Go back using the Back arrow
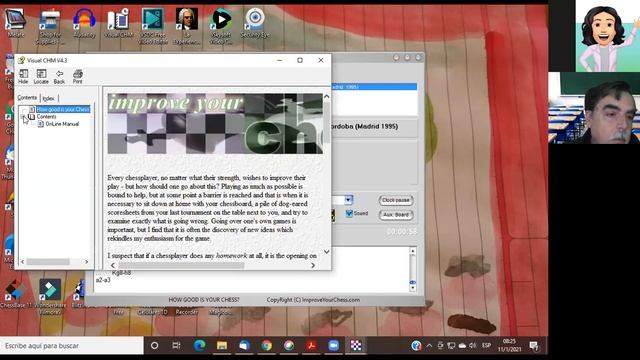The height and width of the screenshot is (360, 640). click(x=59, y=76)
